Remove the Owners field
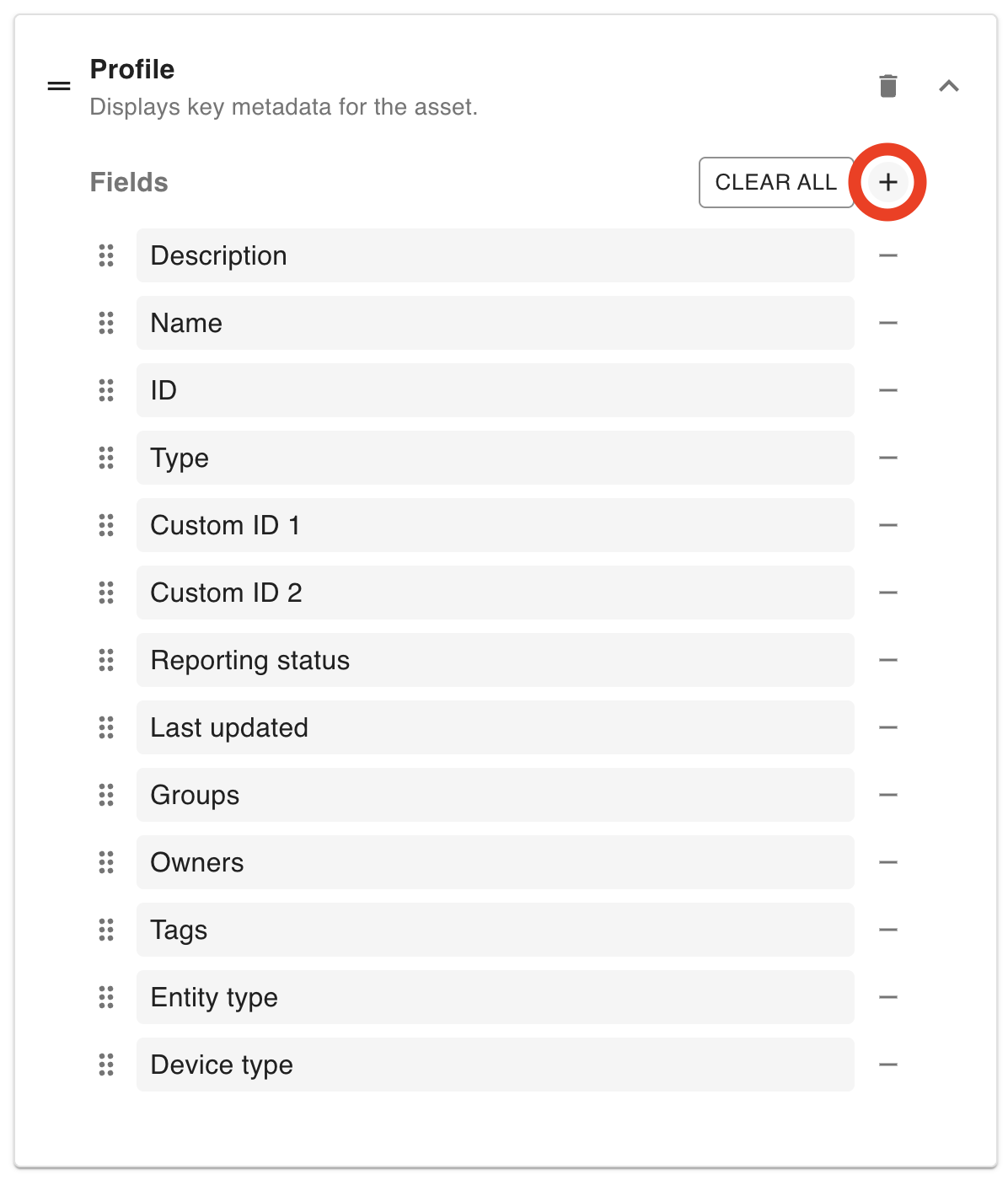 pos(887,862)
